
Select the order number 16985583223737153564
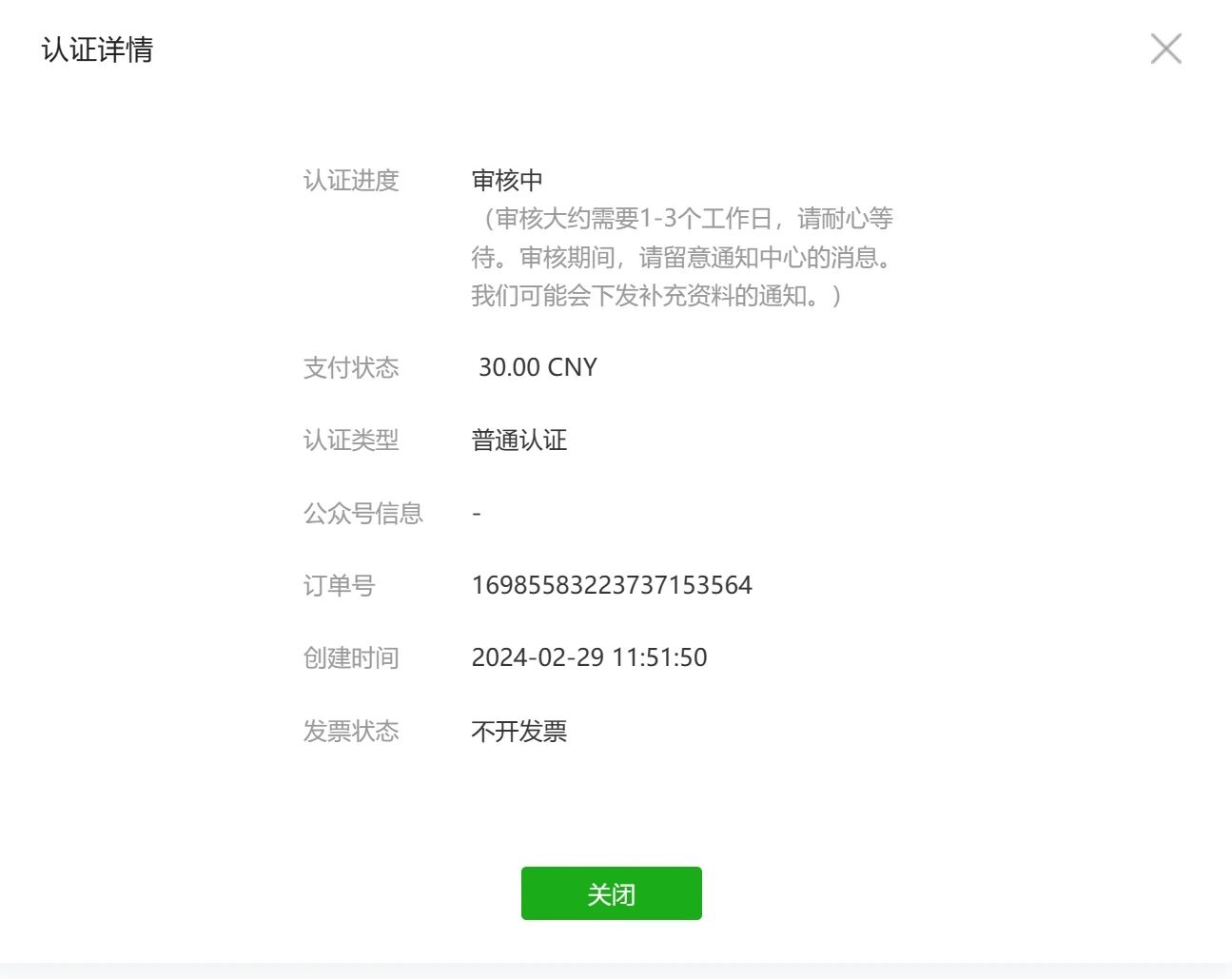[612, 585]
